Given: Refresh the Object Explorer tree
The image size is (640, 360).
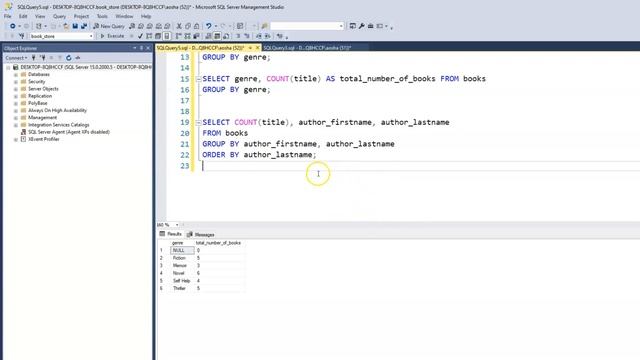Looking at the screenshot, I should [69, 58].
